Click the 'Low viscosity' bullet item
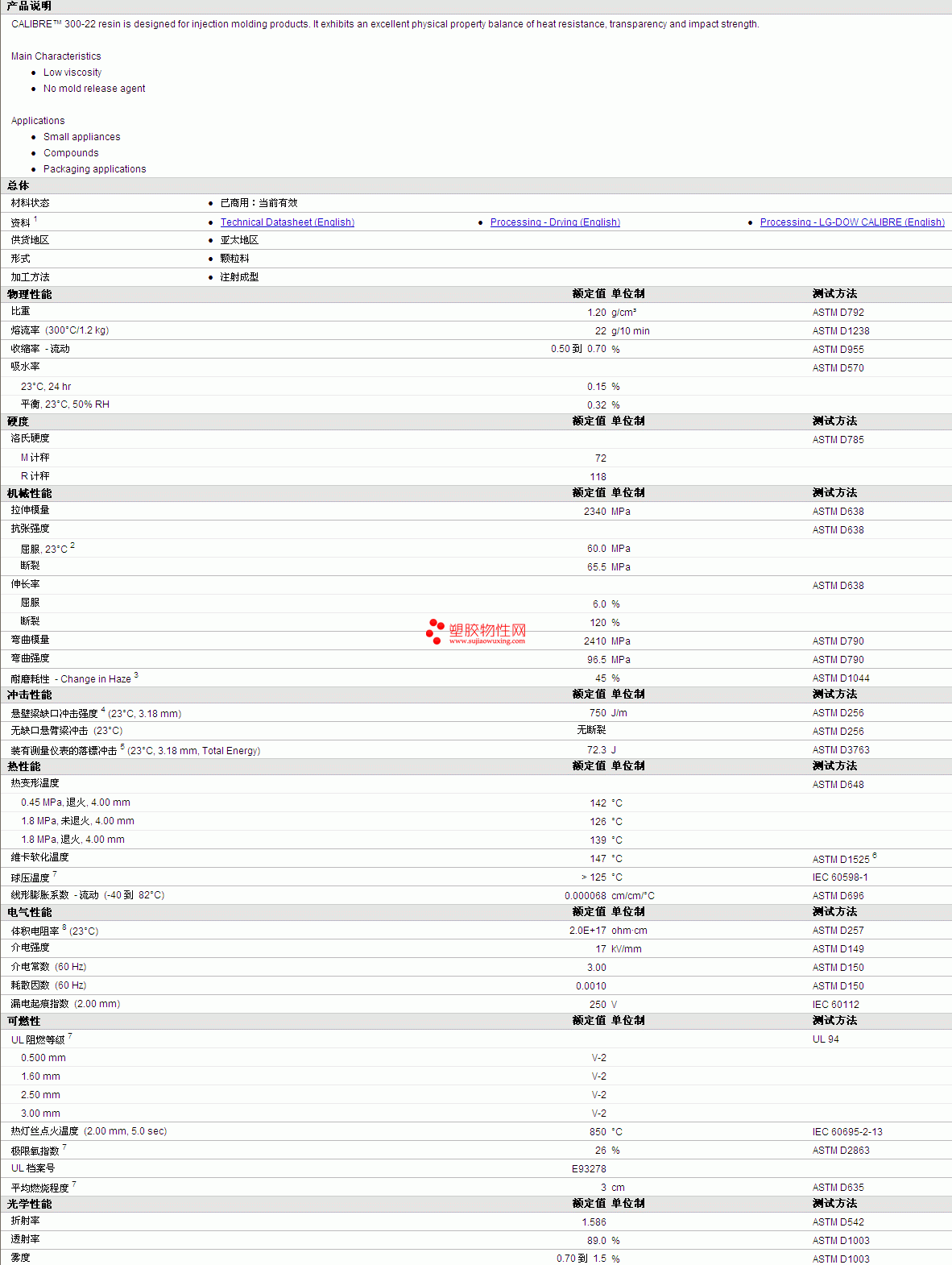The width and height of the screenshot is (952, 1265). click(x=72, y=73)
